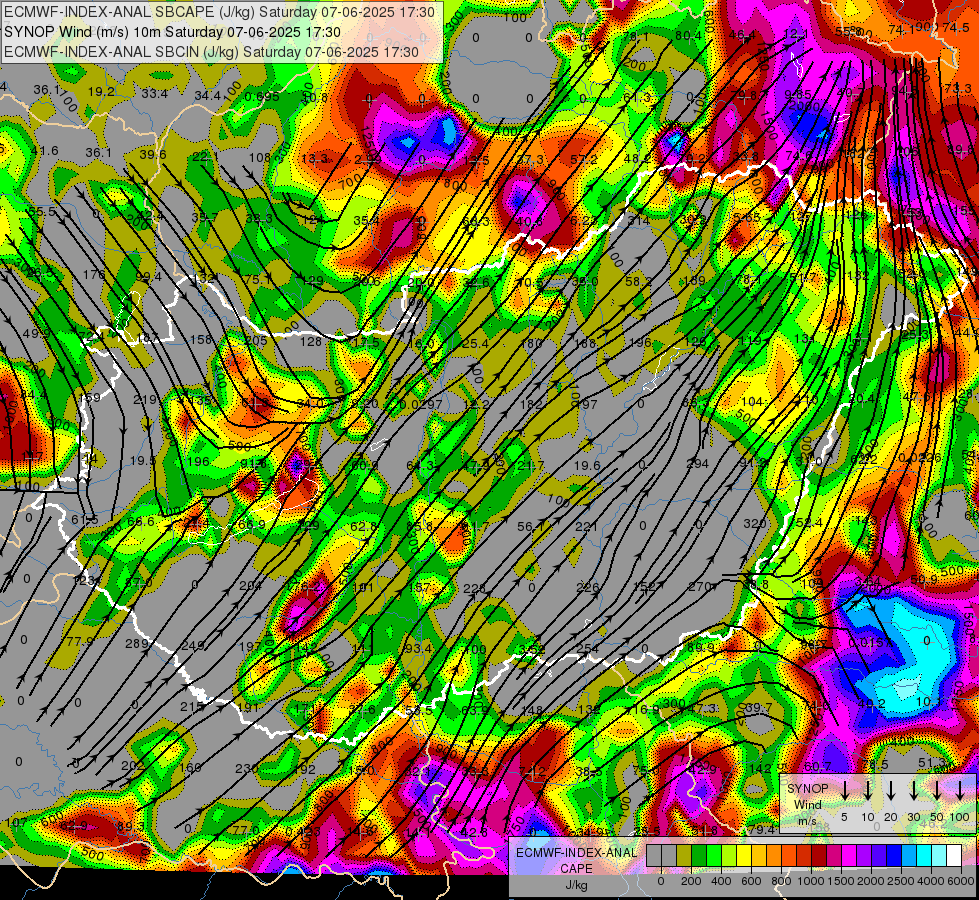Viewport: 979px width, 900px height.
Task: Click map value 89.3
Action: click(x=131, y=826)
